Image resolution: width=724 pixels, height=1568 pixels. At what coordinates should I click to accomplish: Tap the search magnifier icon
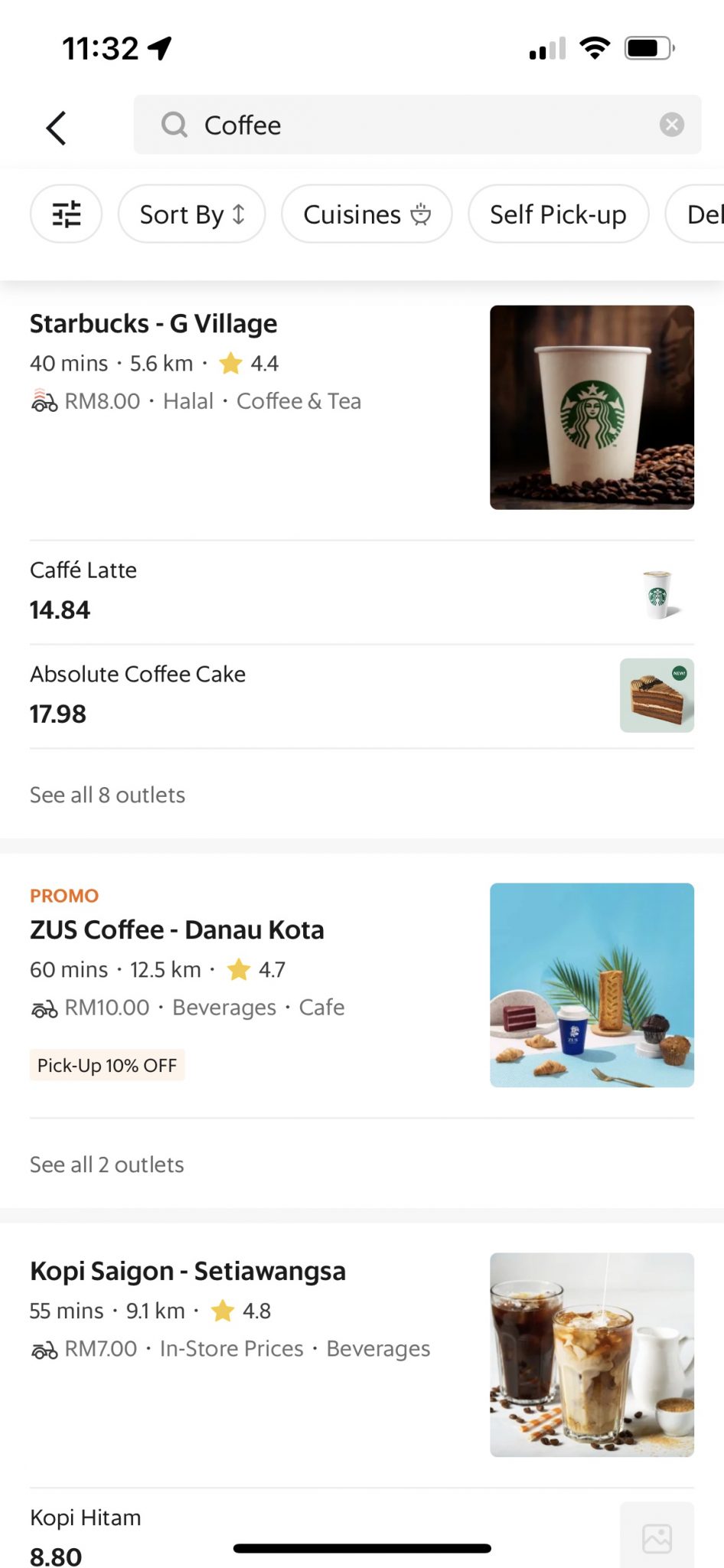click(174, 125)
